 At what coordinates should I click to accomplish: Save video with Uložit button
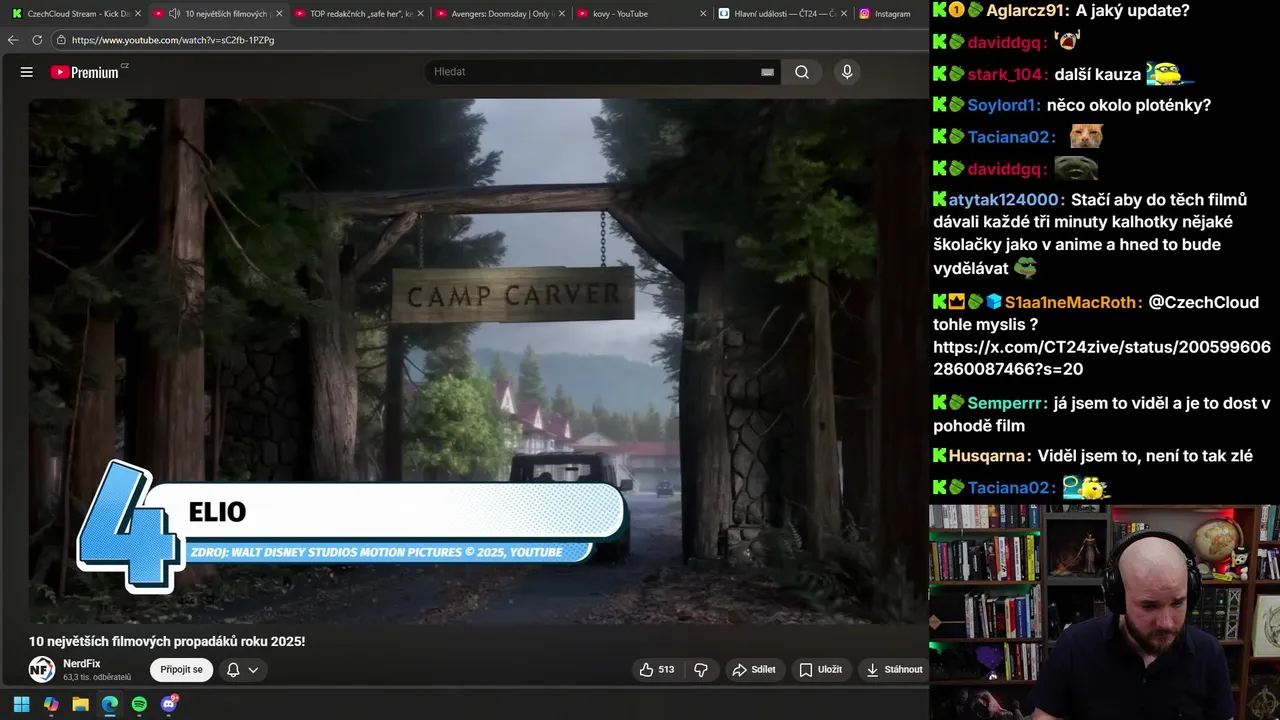pos(820,670)
